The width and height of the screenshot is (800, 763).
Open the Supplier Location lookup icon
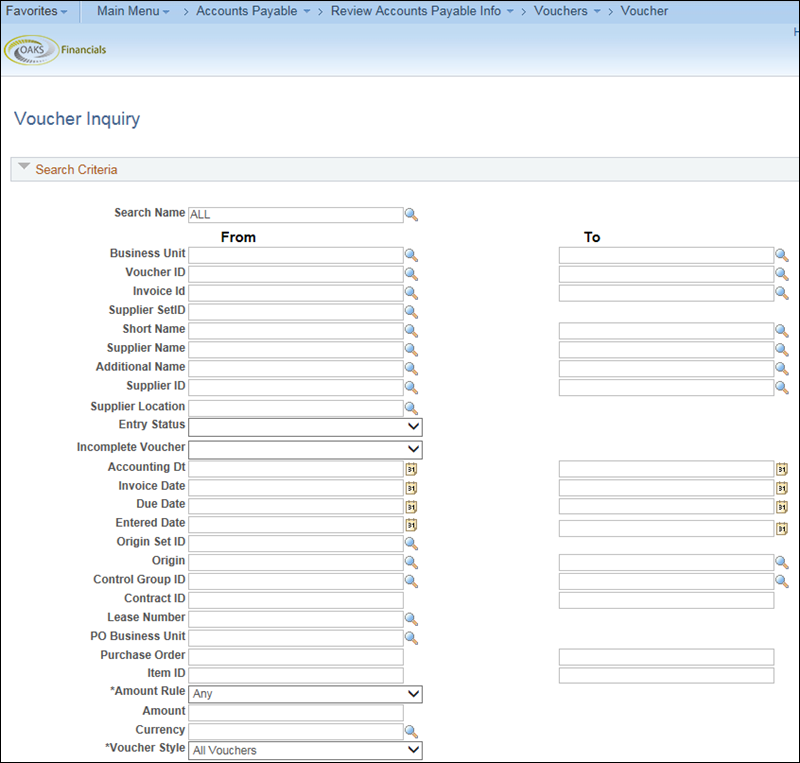(x=411, y=408)
